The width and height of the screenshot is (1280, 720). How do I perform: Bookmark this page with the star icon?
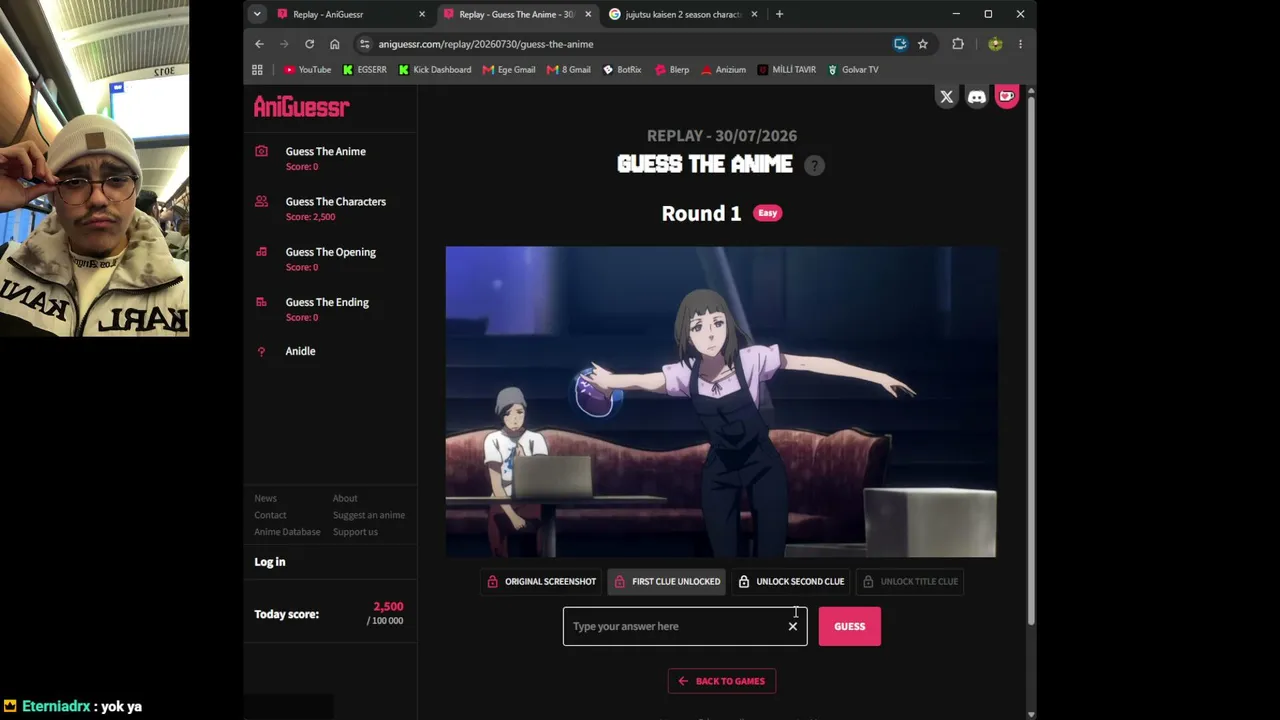923,44
